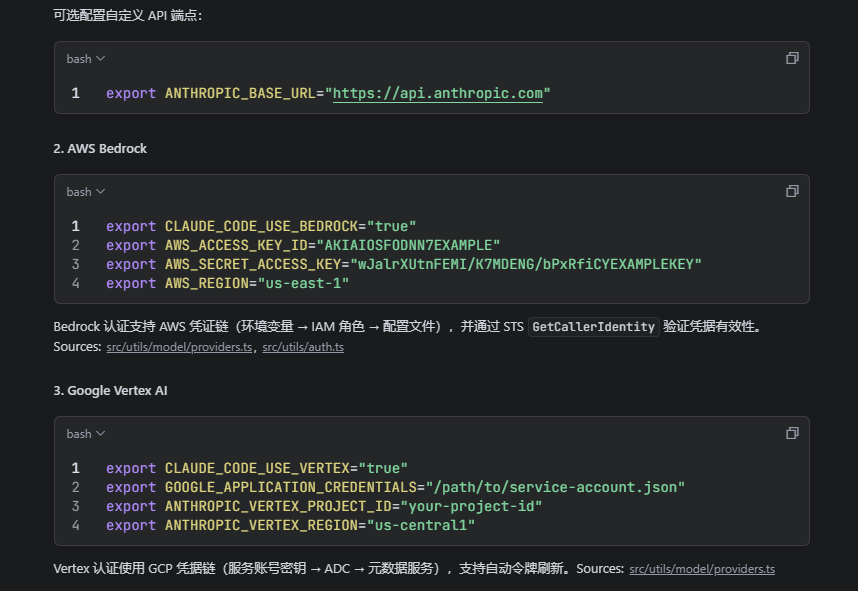858x591 pixels.
Task: Click the '可选配置自定义 API 端点' text
Action: pos(127,15)
